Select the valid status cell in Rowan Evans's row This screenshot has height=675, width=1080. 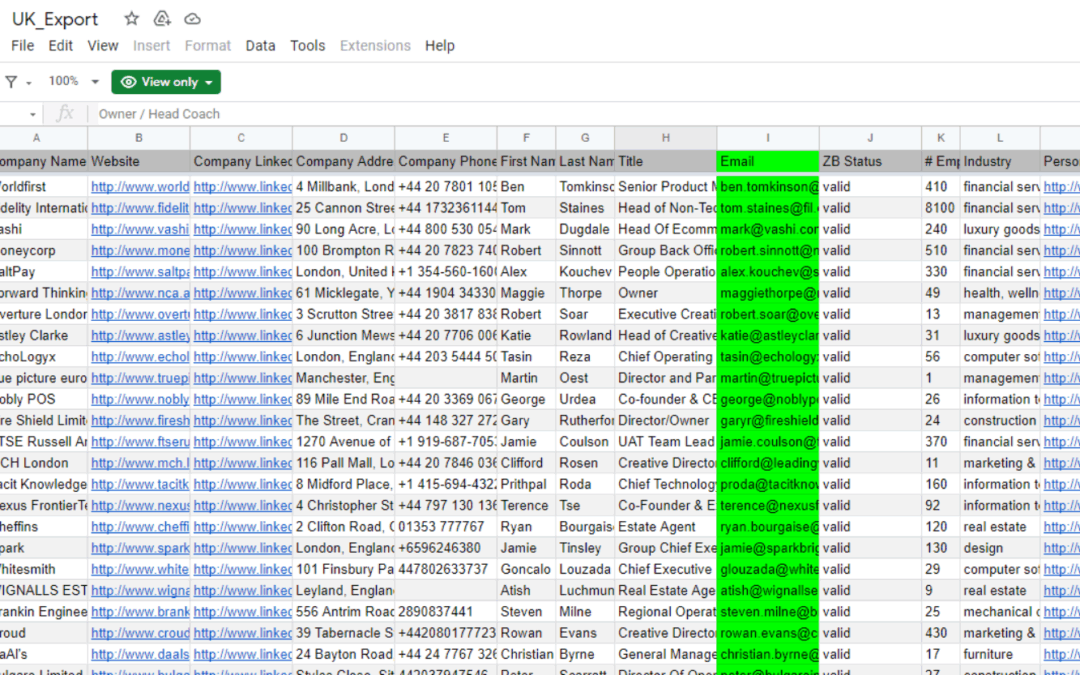click(x=870, y=633)
